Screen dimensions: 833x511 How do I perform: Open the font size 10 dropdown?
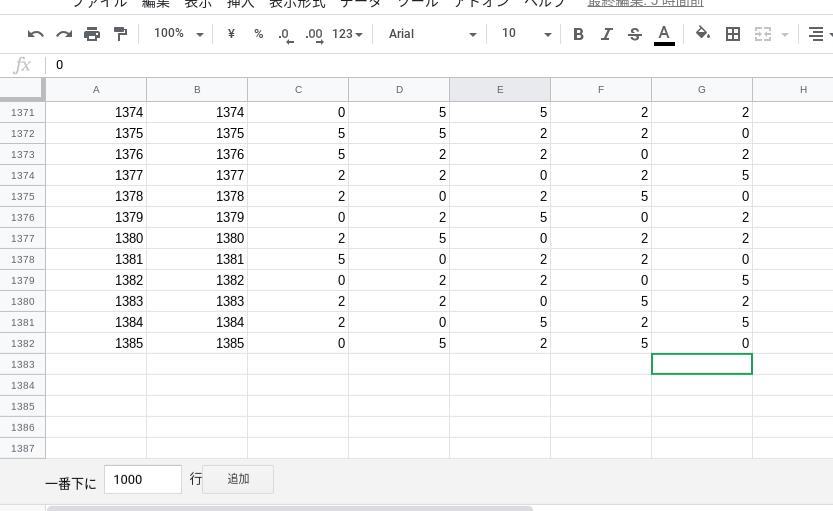pyautogui.click(x=526, y=34)
